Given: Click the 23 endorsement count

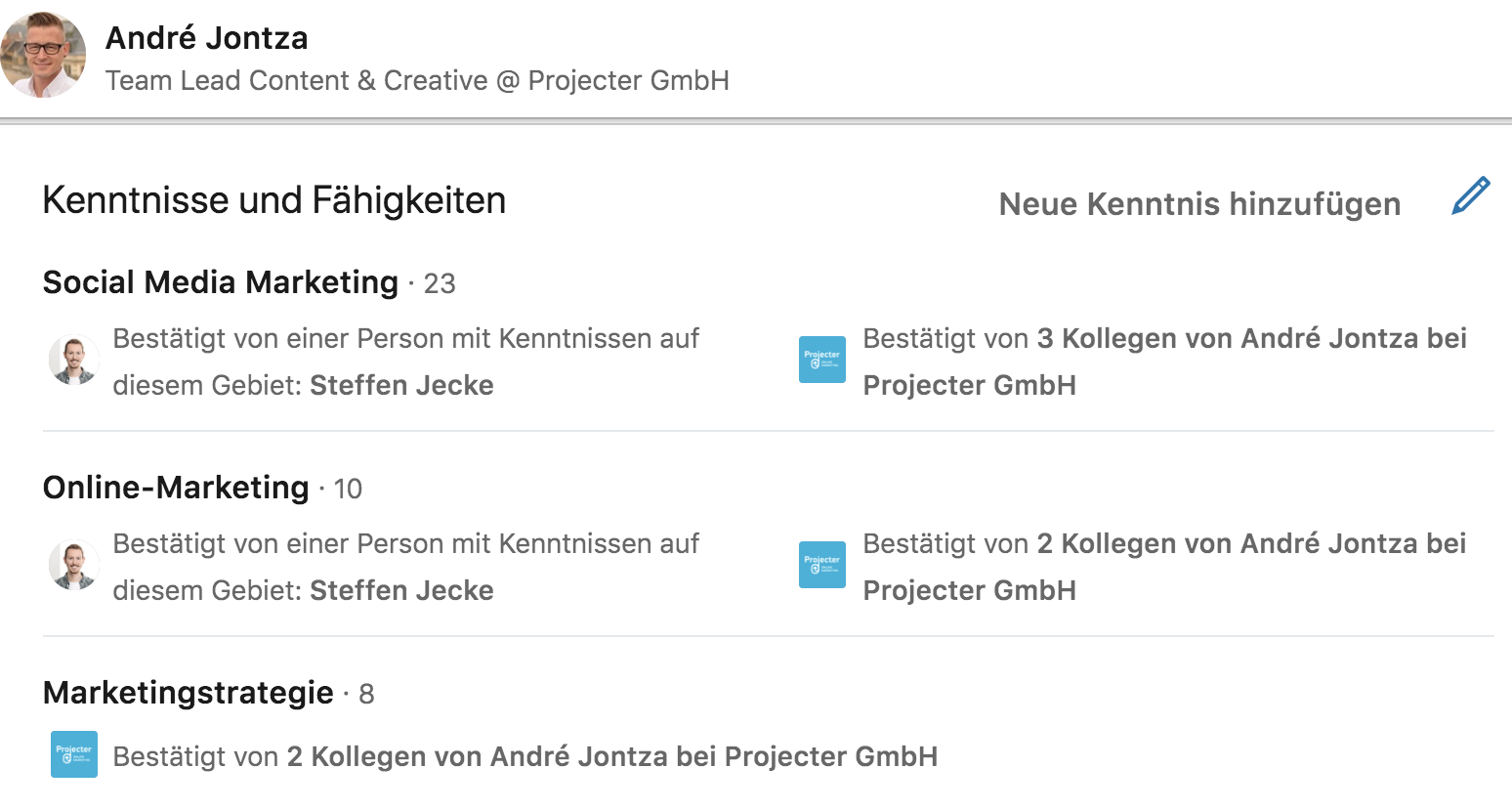Looking at the screenshot, I should 440,283.
